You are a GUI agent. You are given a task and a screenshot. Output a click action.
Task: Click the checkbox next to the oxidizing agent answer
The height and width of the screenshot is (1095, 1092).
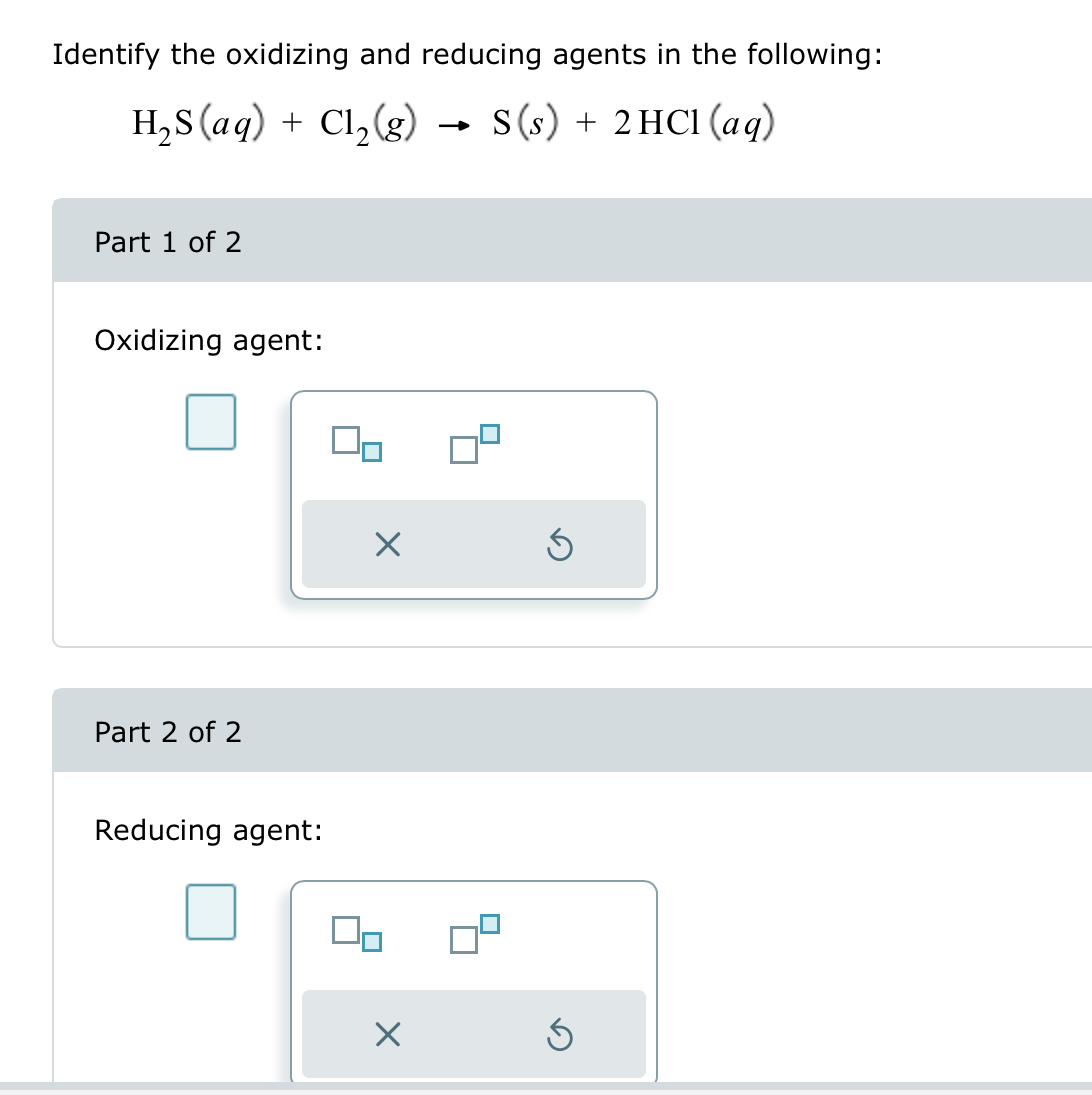coord(210,421)
